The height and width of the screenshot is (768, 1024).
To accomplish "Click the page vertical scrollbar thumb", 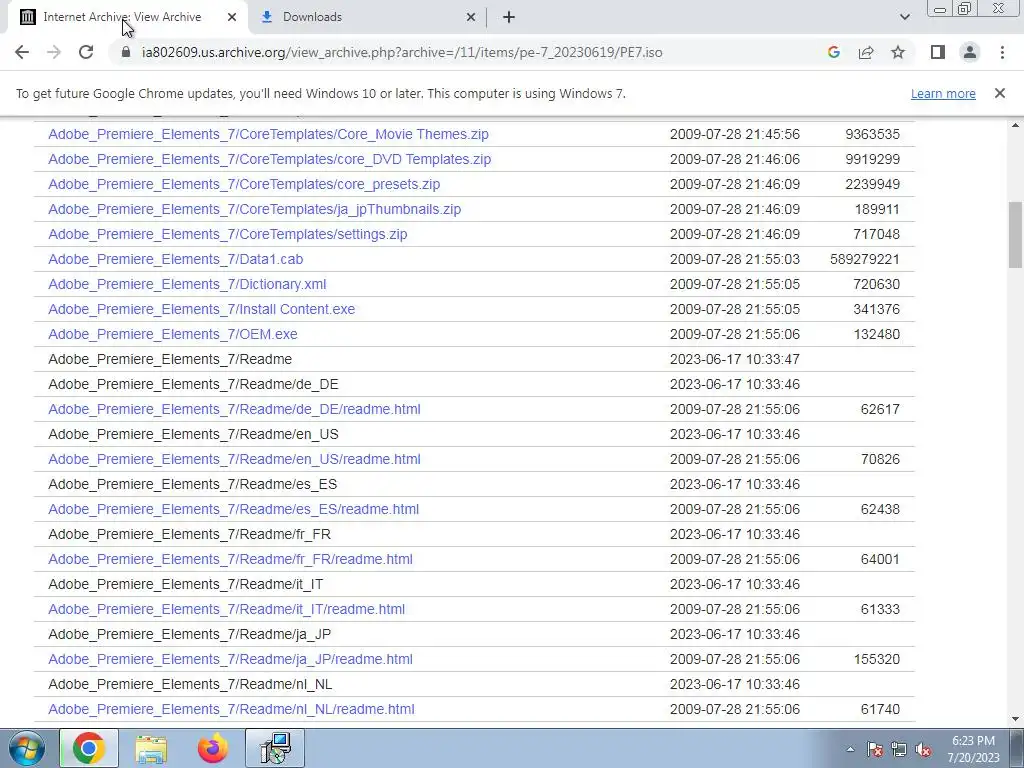I will pyautogui.click(x=1015, y=234).
